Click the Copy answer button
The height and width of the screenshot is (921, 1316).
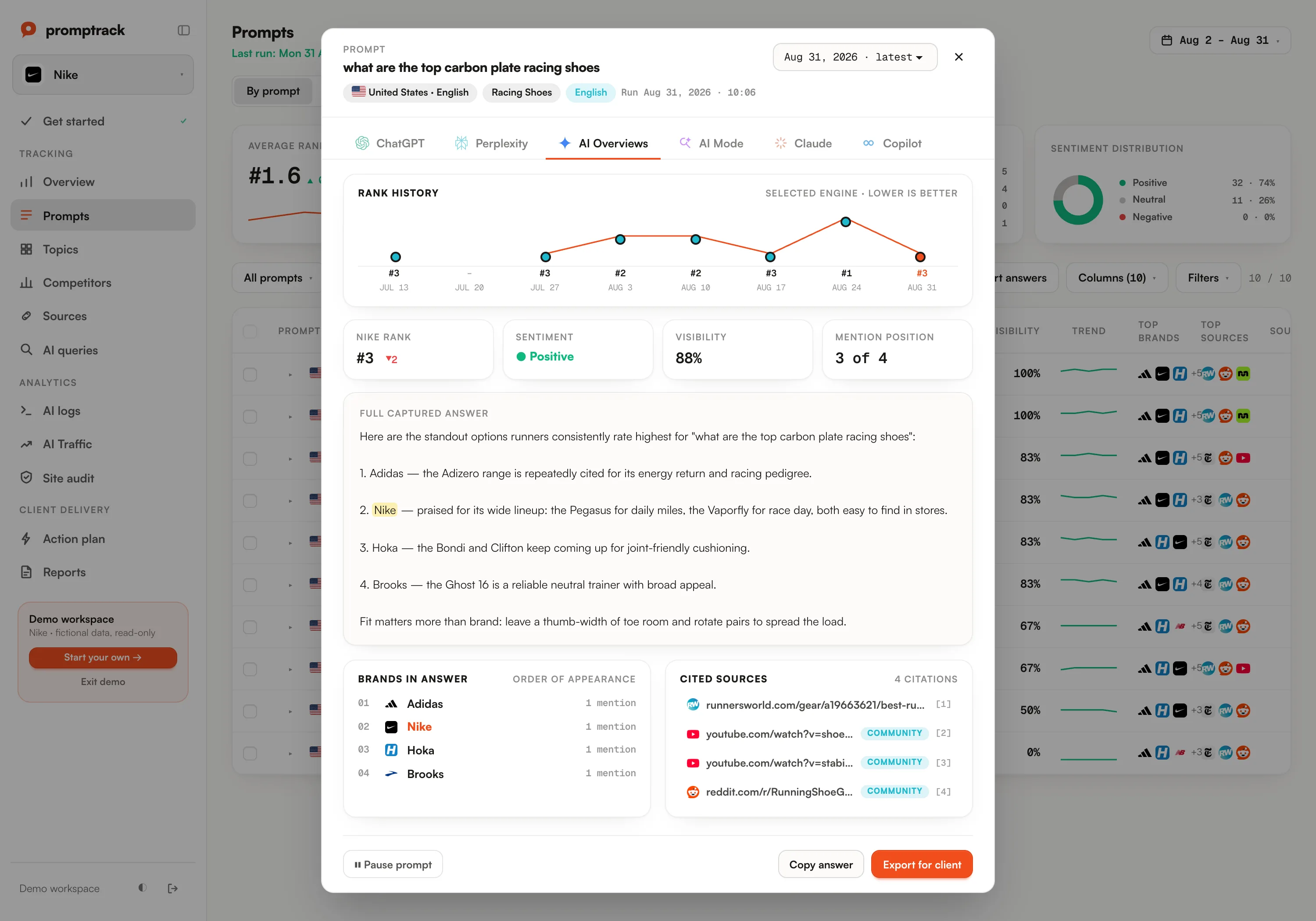pos(821,864)
